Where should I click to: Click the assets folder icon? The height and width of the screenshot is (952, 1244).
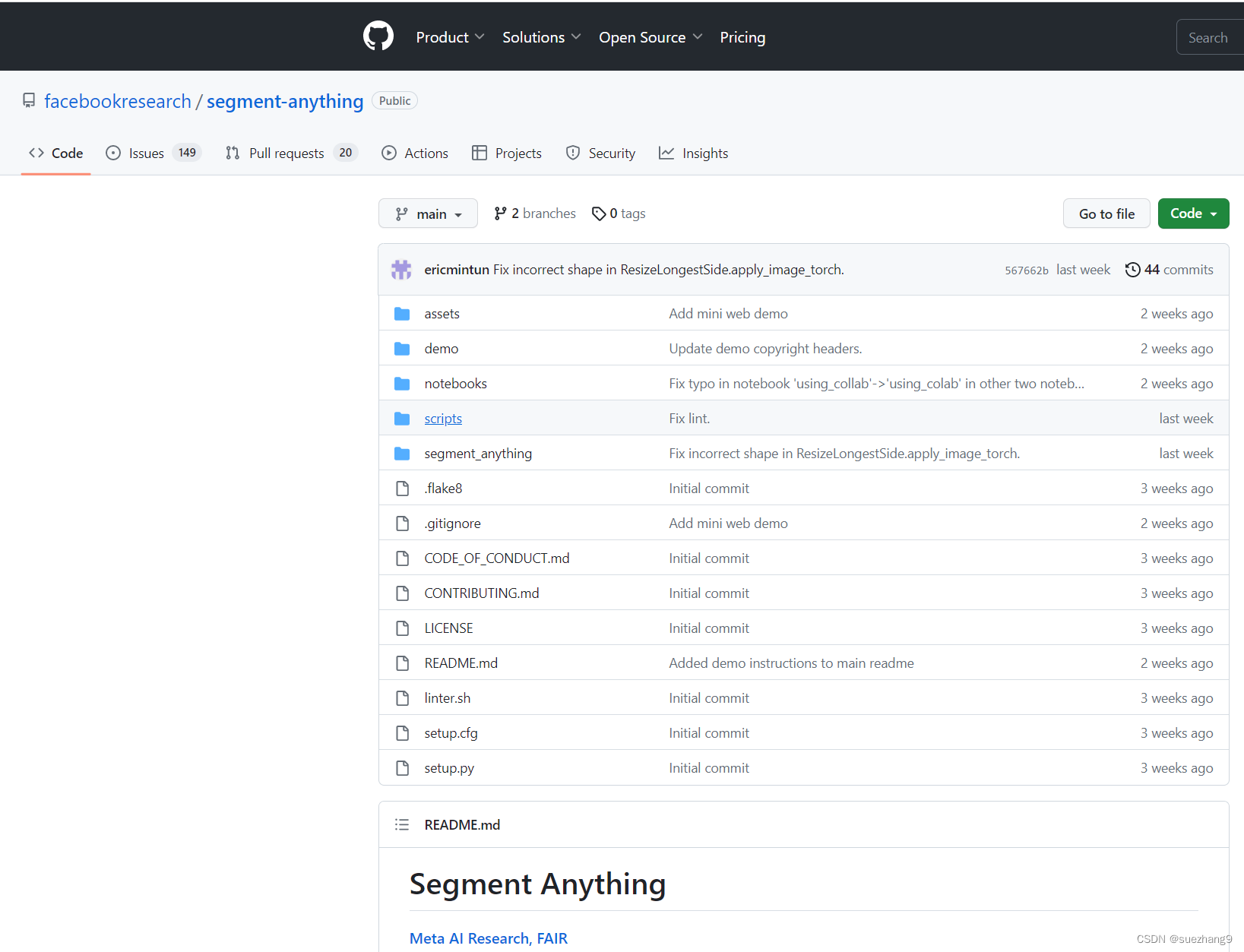click(x=402, y=314)
